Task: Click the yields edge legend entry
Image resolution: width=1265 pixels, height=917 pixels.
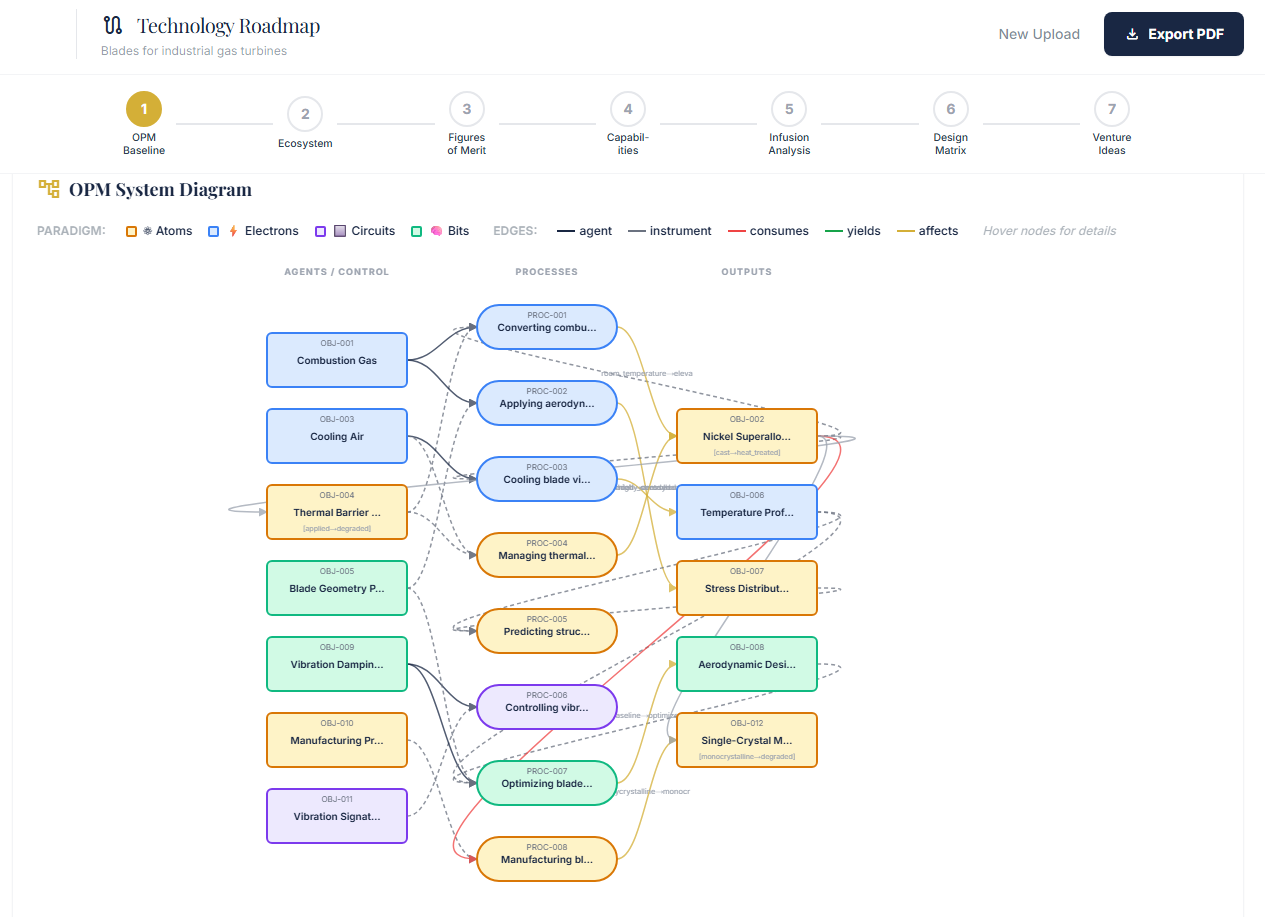Action: click(853, 231)
